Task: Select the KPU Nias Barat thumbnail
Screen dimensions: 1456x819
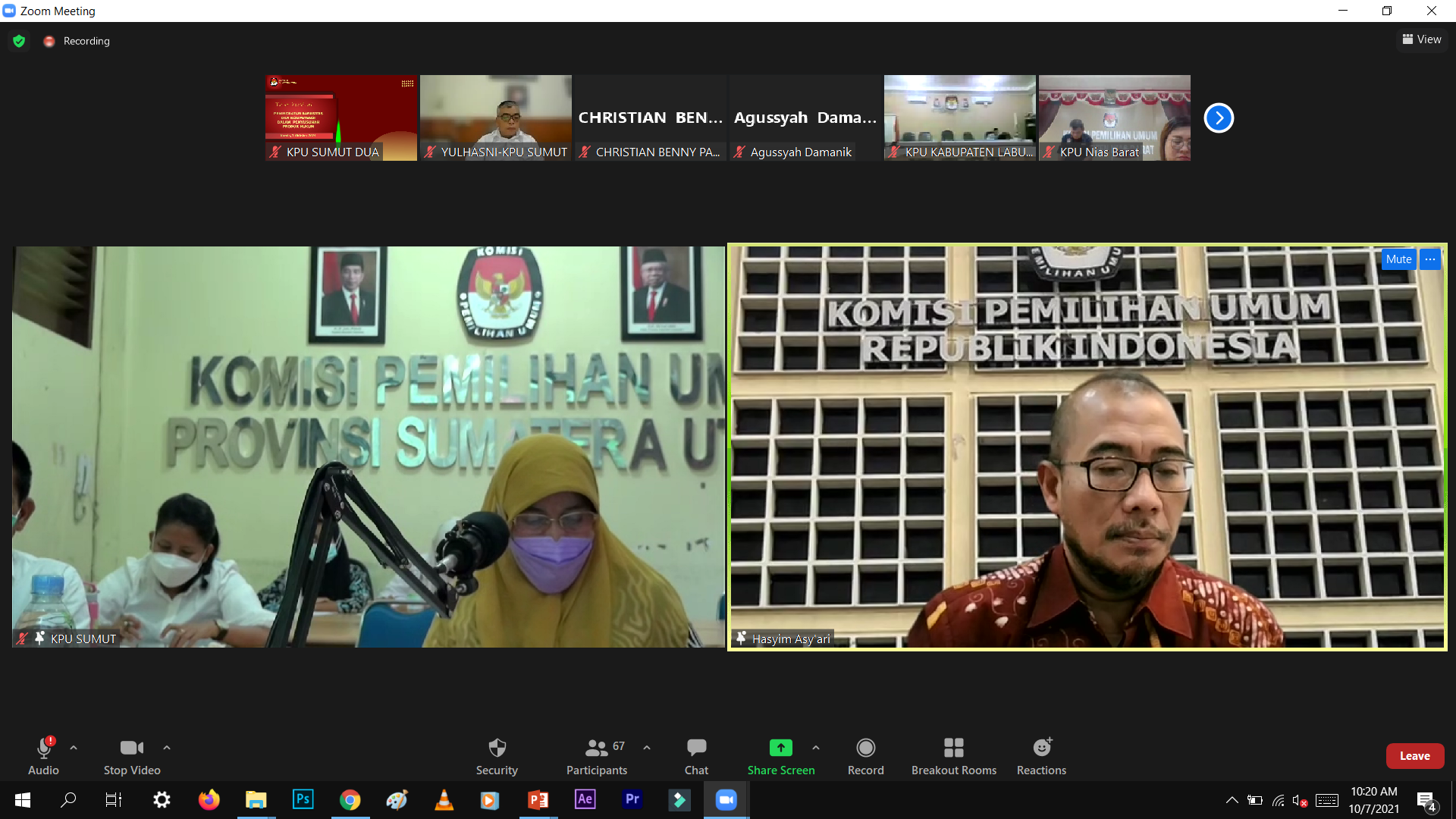Action: tap(1114, 118)
